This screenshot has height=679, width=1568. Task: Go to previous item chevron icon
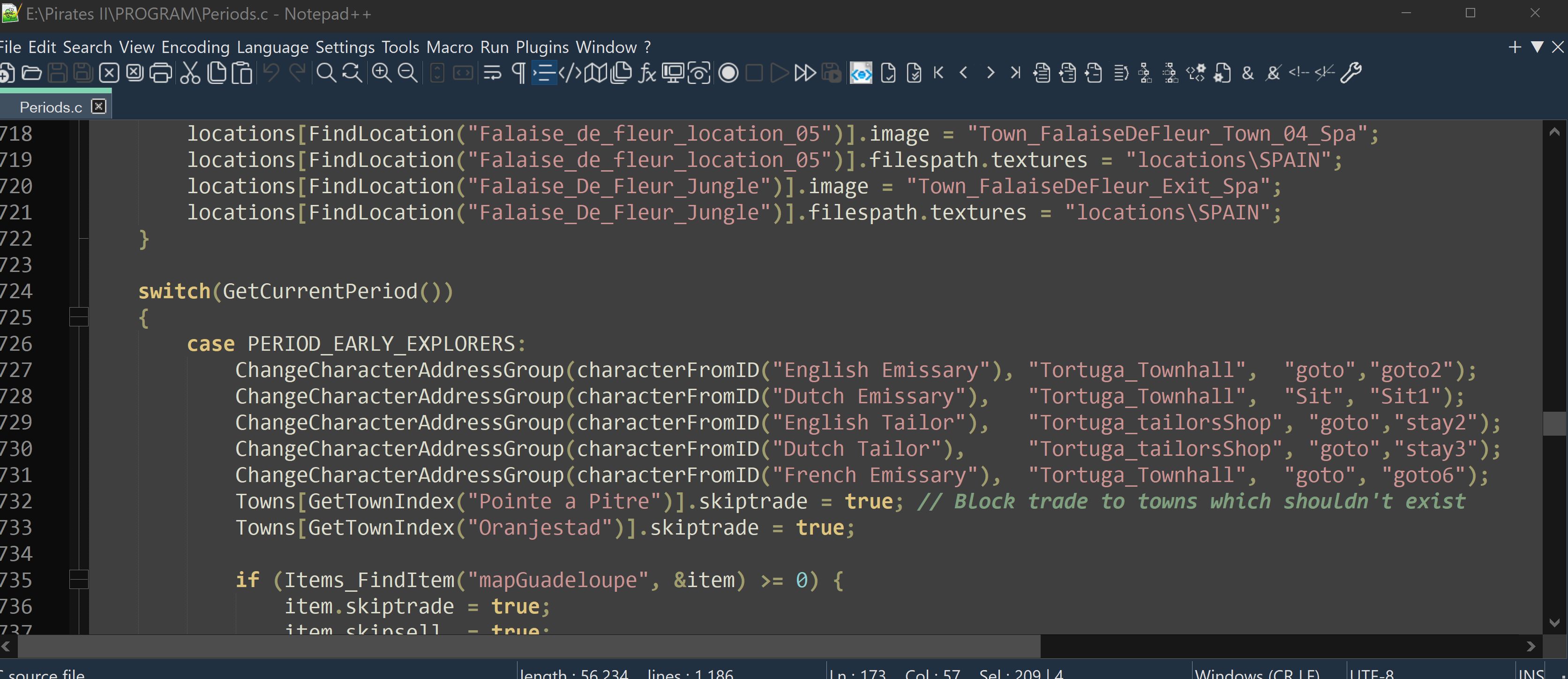point(964,73)
